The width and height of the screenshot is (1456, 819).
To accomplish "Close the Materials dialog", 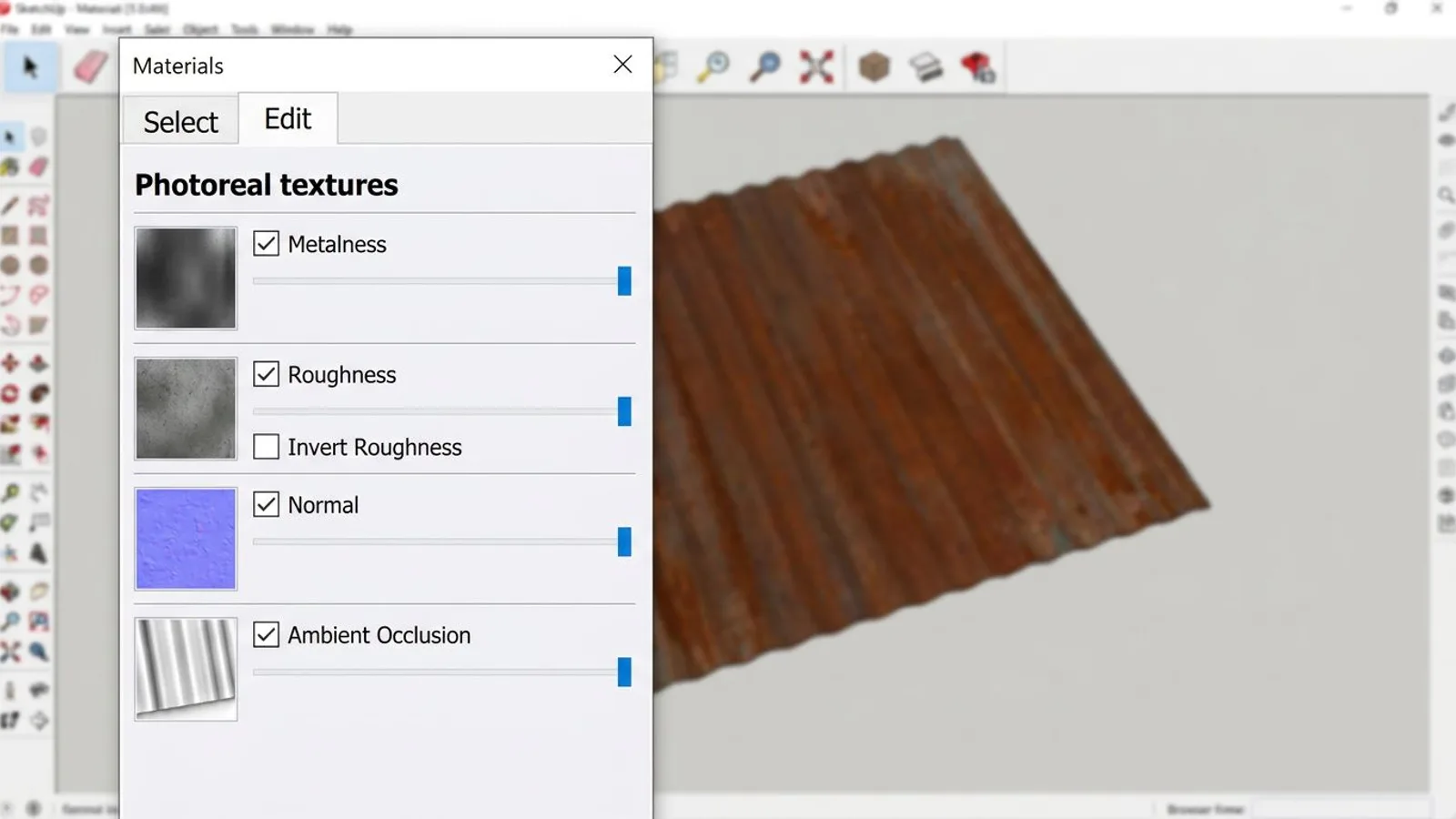I will point(622,65).
